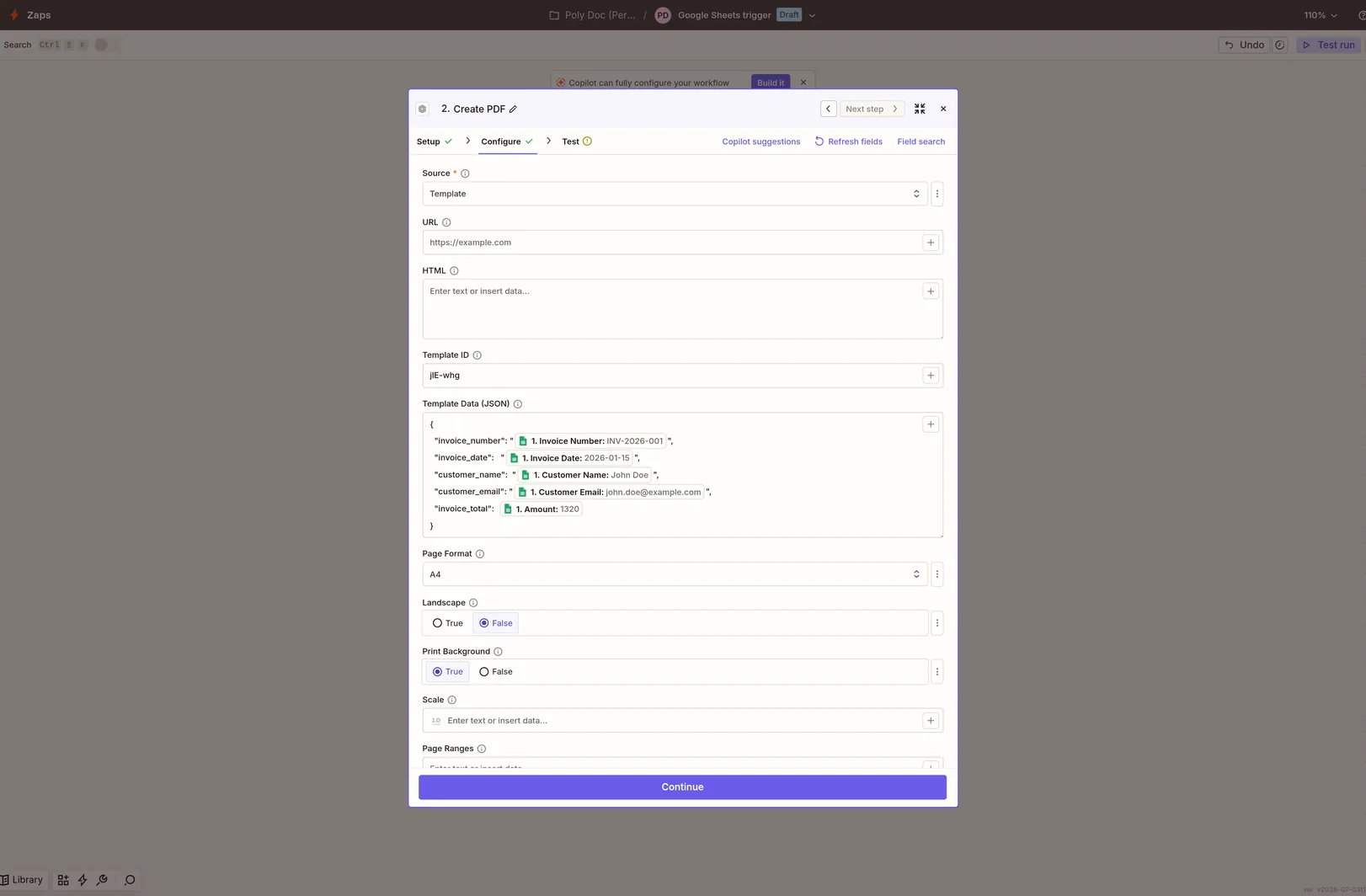The image size is (1366, 896).
Task: Click the info icon next to Landscape
Action: 473,603
